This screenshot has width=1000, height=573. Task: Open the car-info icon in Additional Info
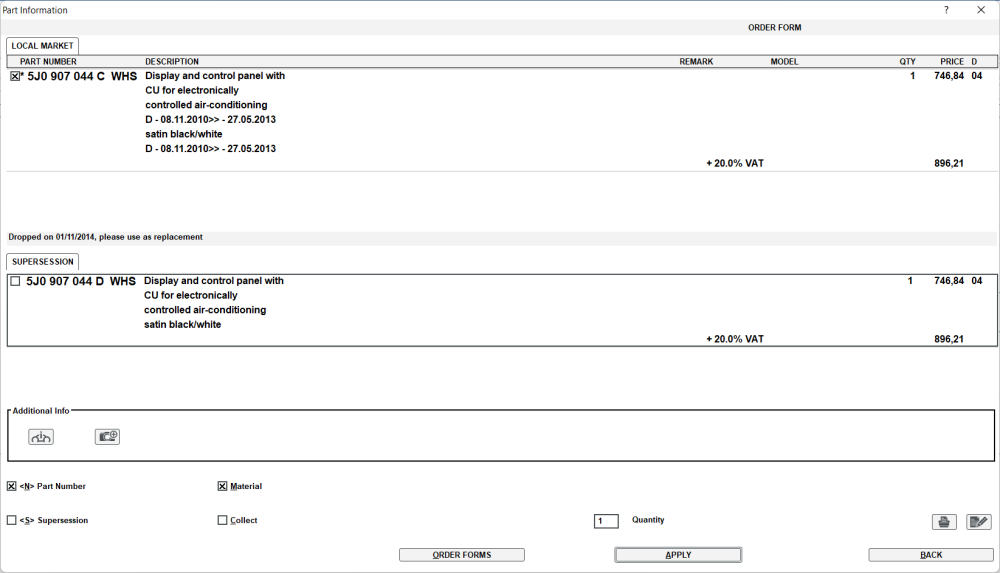41,437
